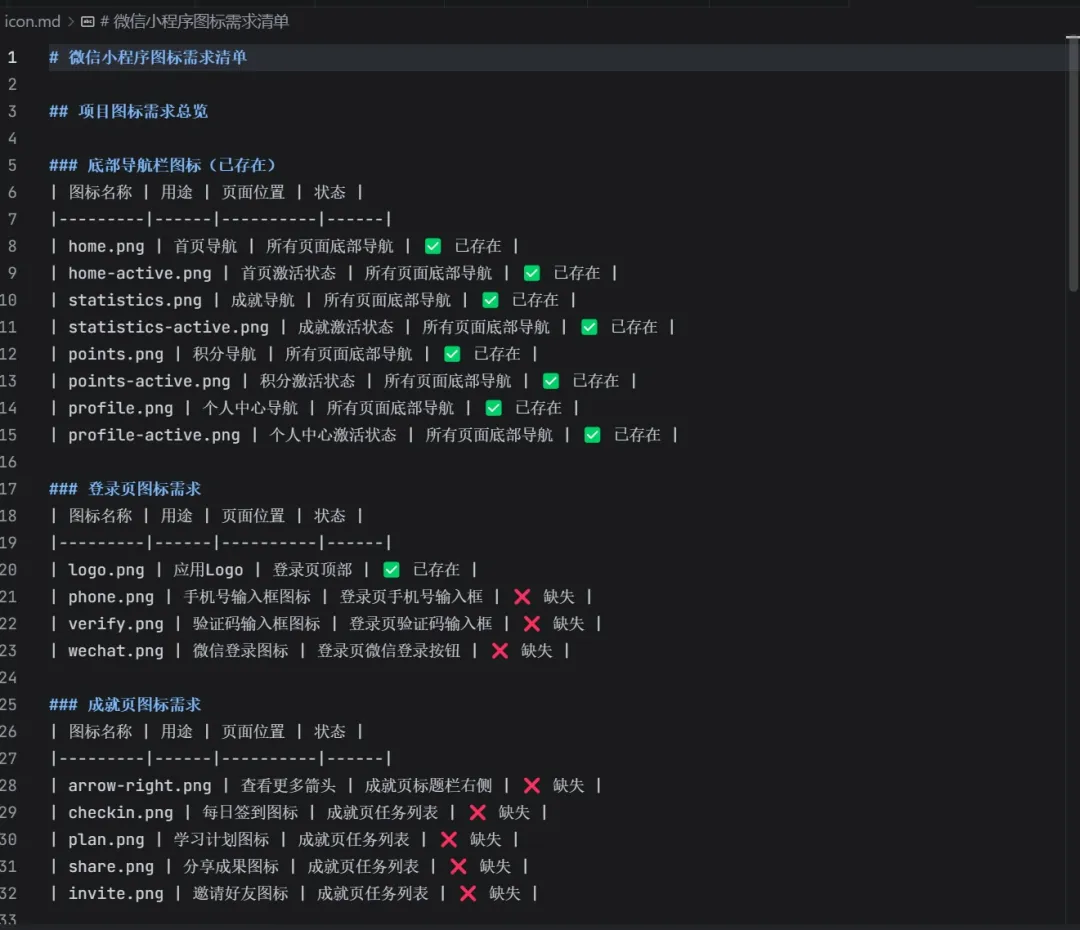The width and height of the screenshot is (1080, 930).
Task: Click the text share.png
Action: tap(111, 866)
